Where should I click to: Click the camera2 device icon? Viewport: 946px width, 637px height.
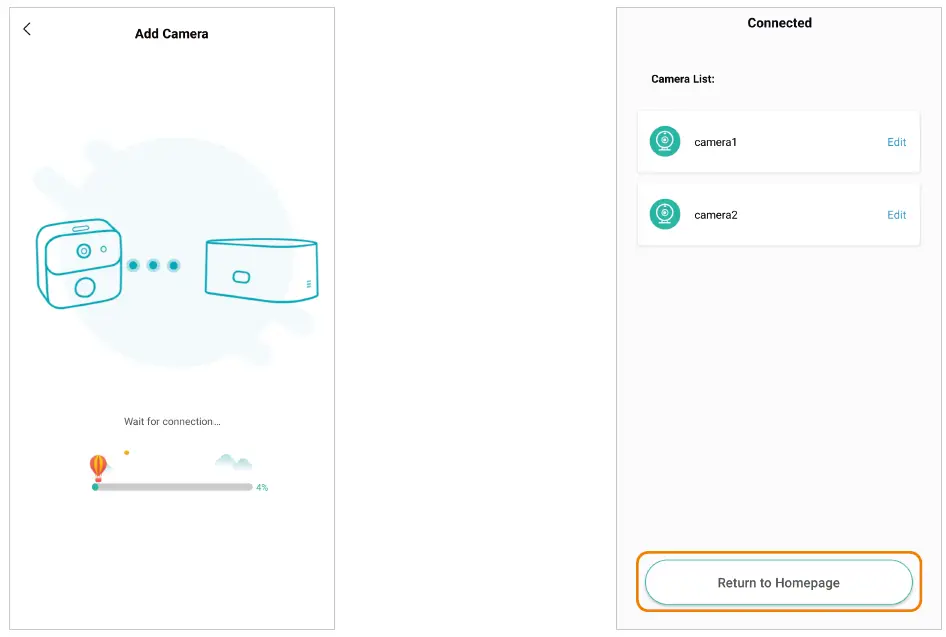pos(665,214)
